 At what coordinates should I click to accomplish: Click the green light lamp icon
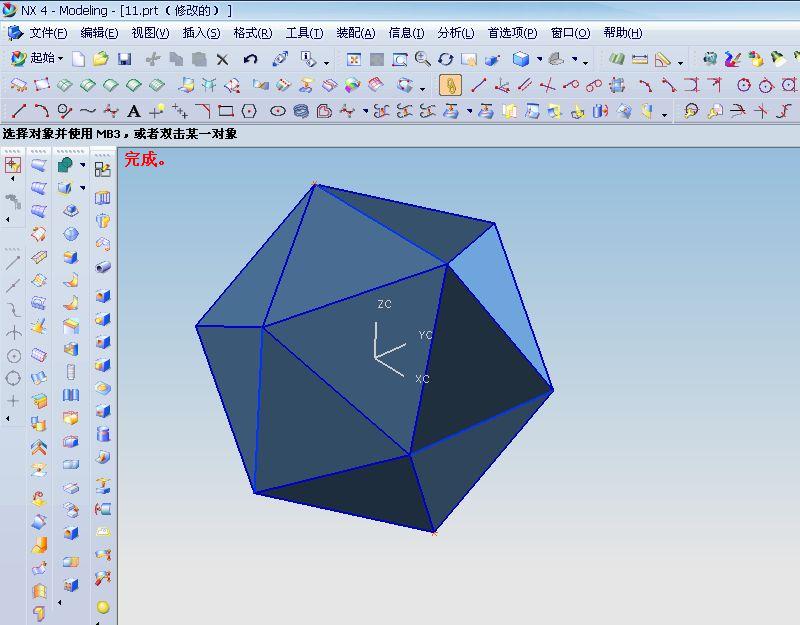777,59
